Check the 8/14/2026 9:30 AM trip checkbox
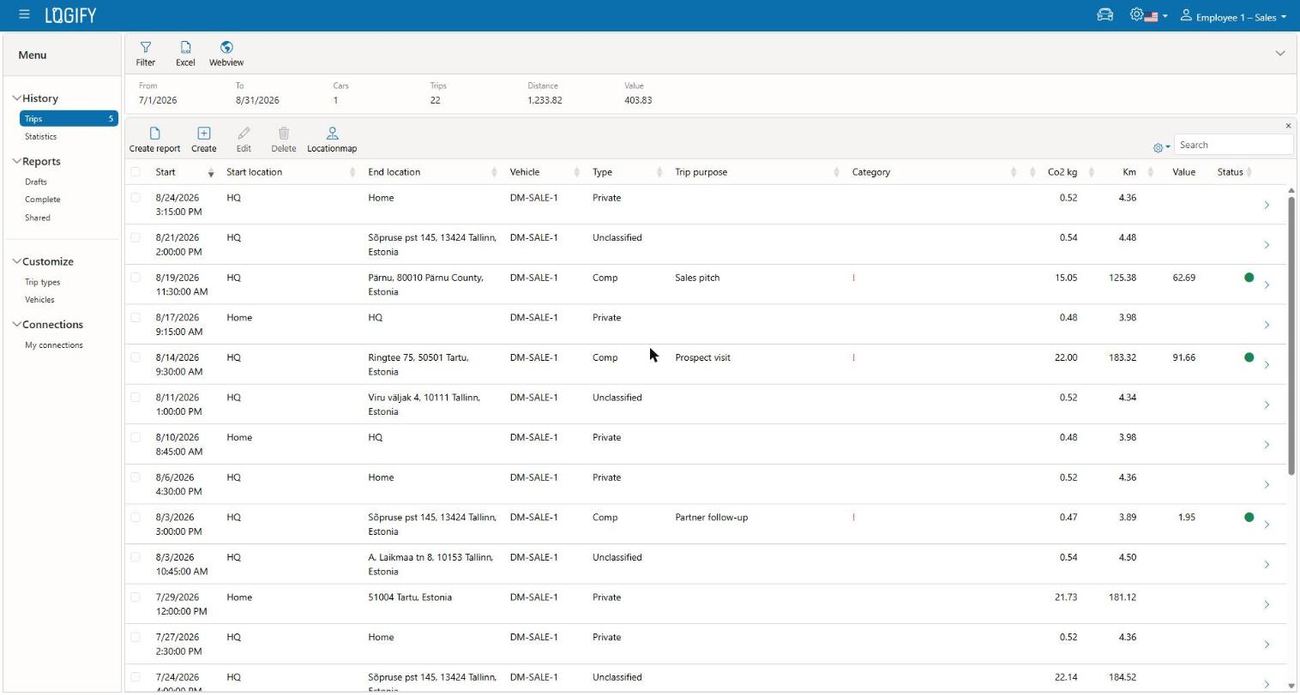This screenshot has width=1300, height=695. [x=135, y=357]
